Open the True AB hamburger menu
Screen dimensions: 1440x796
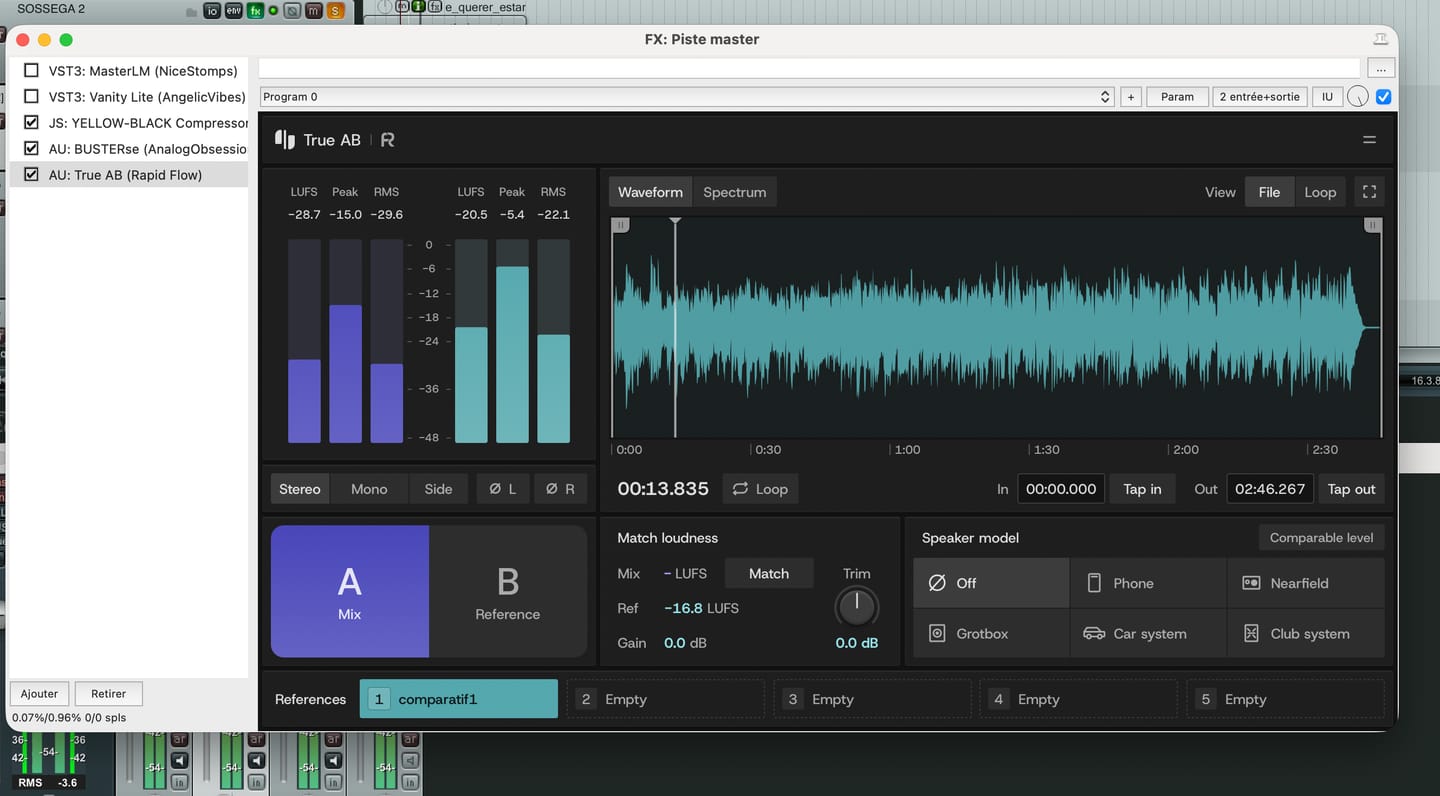(x=1369, y=140)
